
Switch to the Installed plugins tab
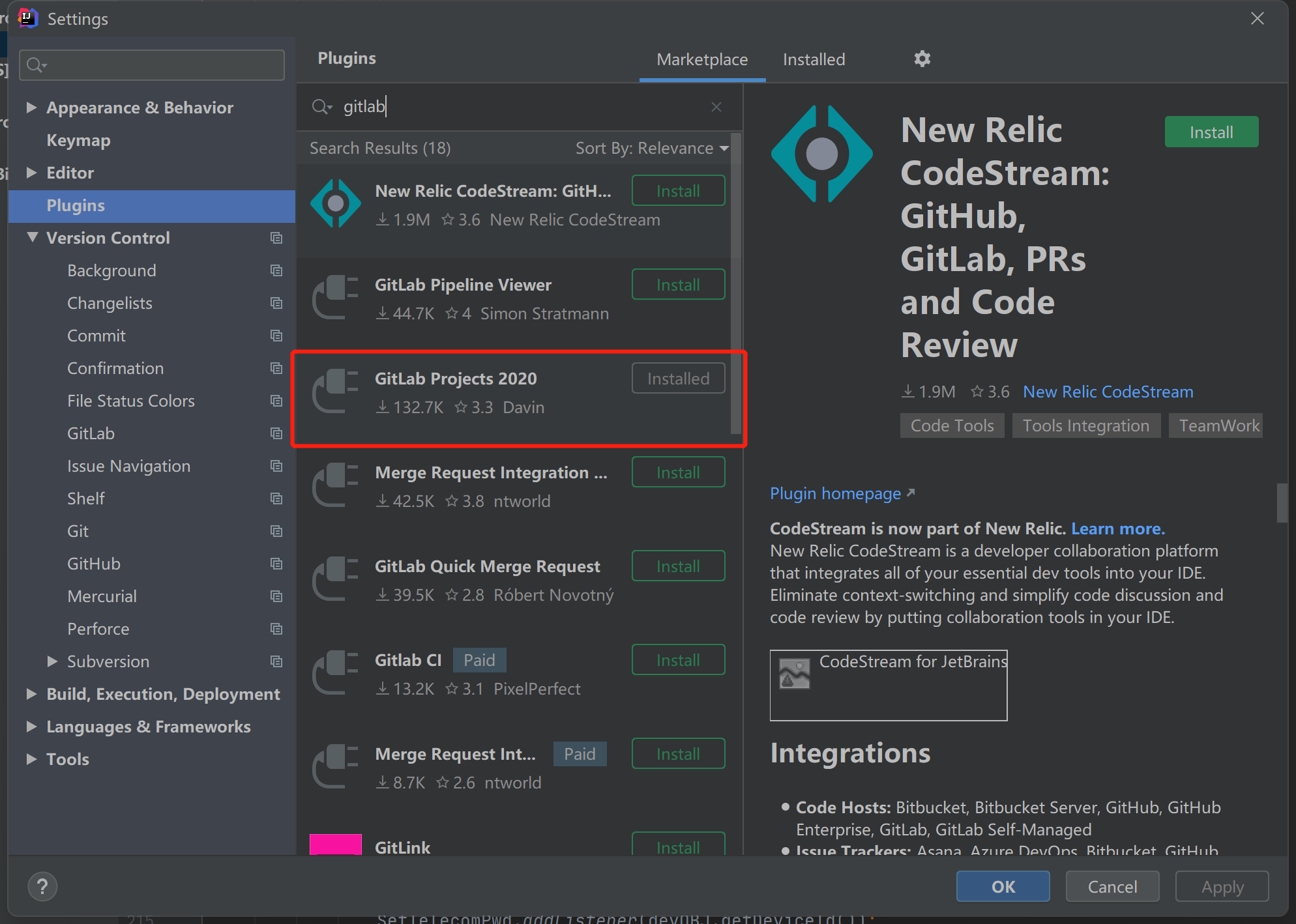pyautogui.click(x=814, y=60)
